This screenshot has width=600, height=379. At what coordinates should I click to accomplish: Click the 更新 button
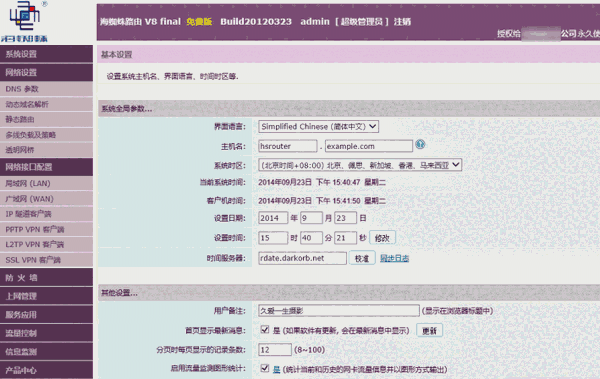429,330
